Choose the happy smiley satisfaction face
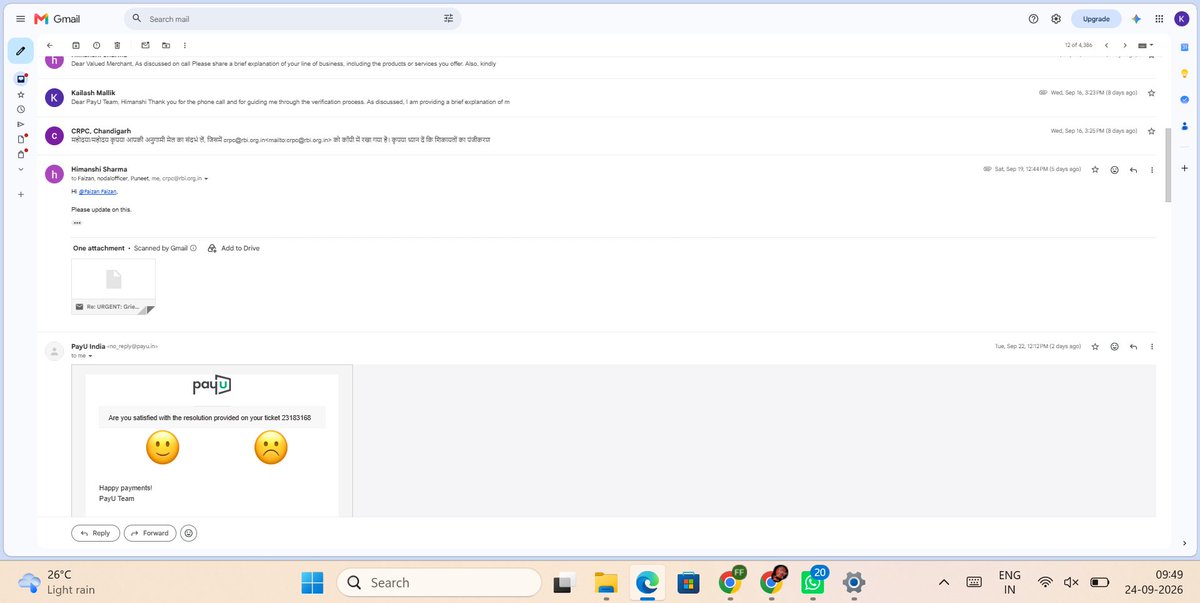 click(x=162, y=447)
